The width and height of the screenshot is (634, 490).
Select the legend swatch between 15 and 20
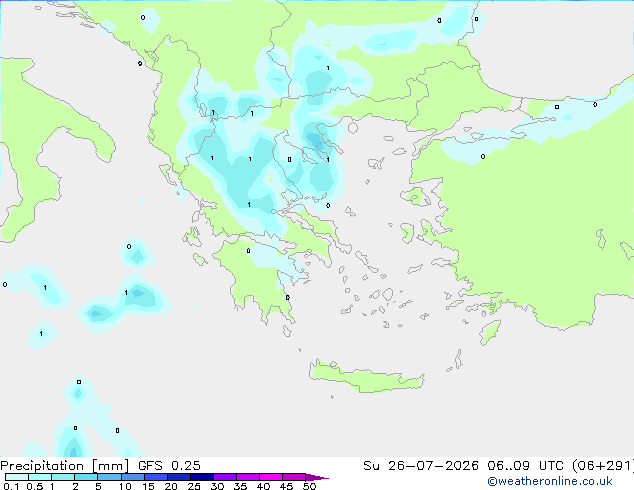click(x=156, y=477)
